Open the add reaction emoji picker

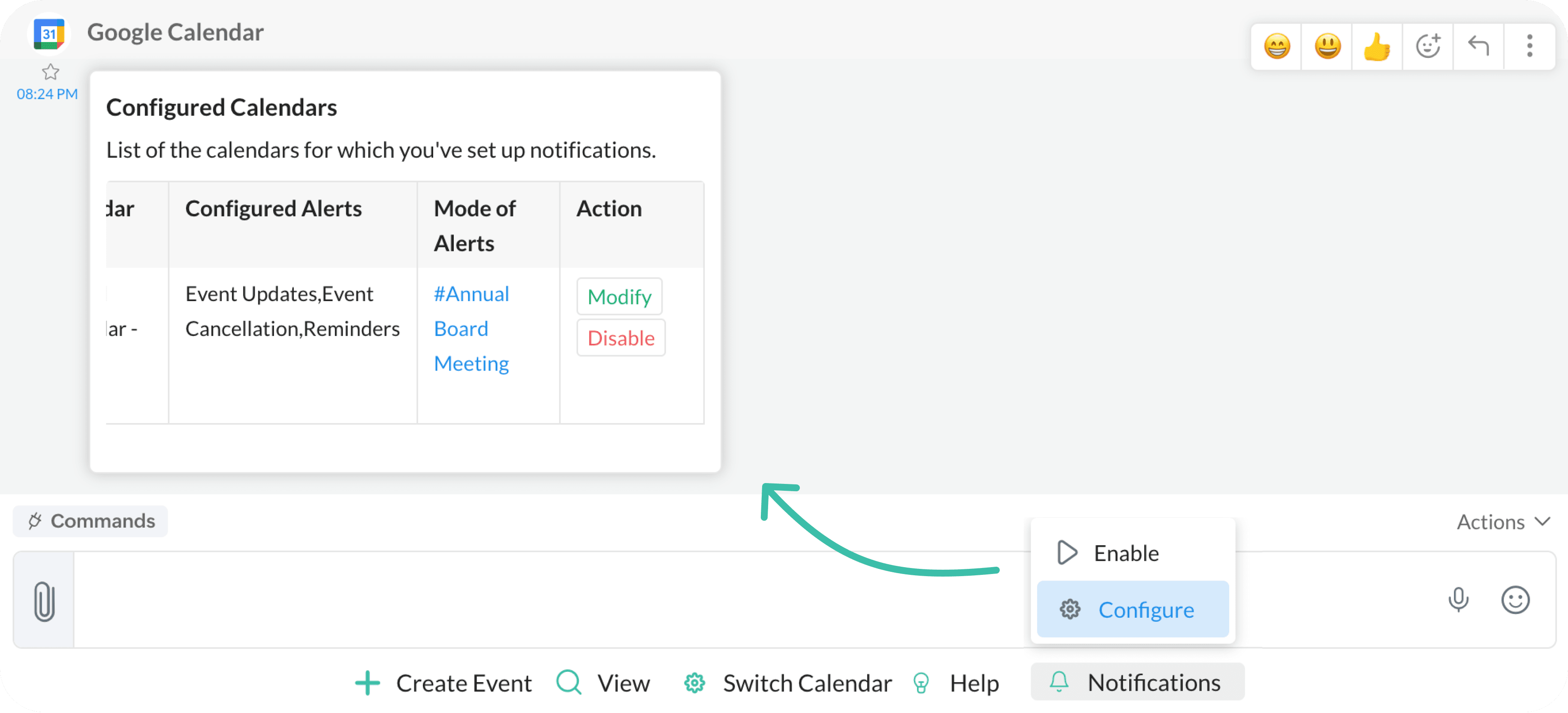click(1427, 46)
